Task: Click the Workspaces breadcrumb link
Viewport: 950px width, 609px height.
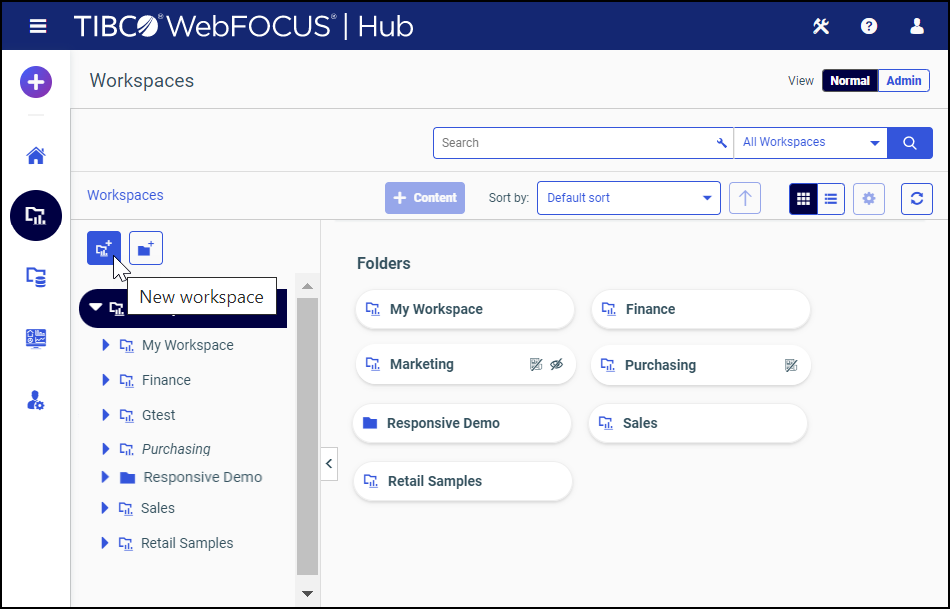Action: click(x=125, y=195)
